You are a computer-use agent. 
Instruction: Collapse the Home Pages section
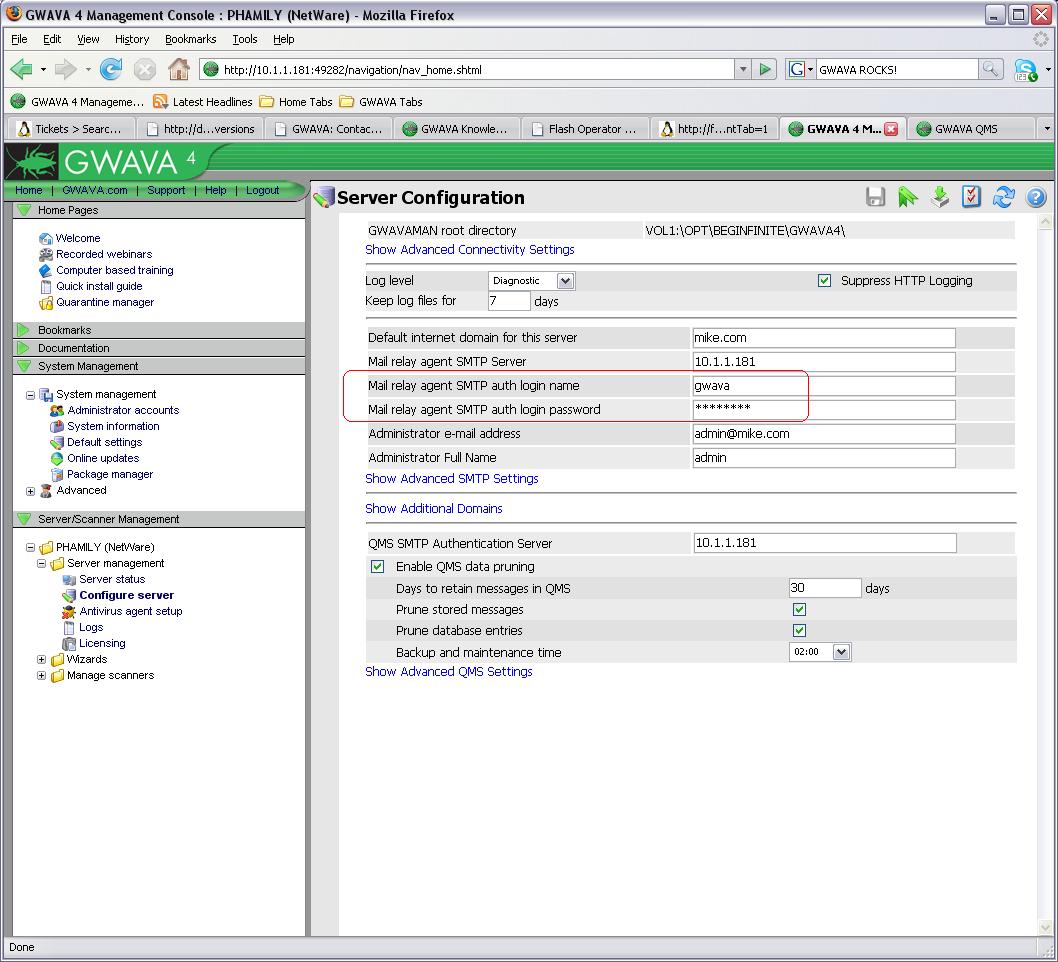[x=24, y=210]
